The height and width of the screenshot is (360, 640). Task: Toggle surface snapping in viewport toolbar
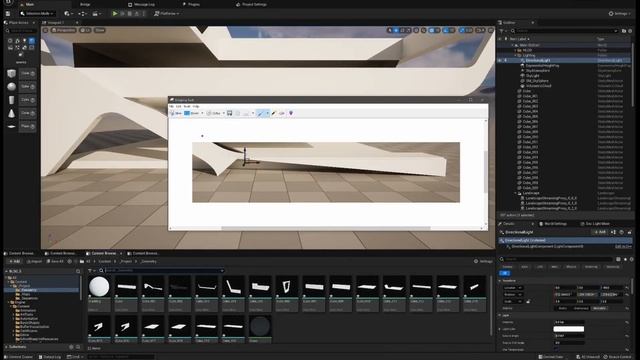424,30
